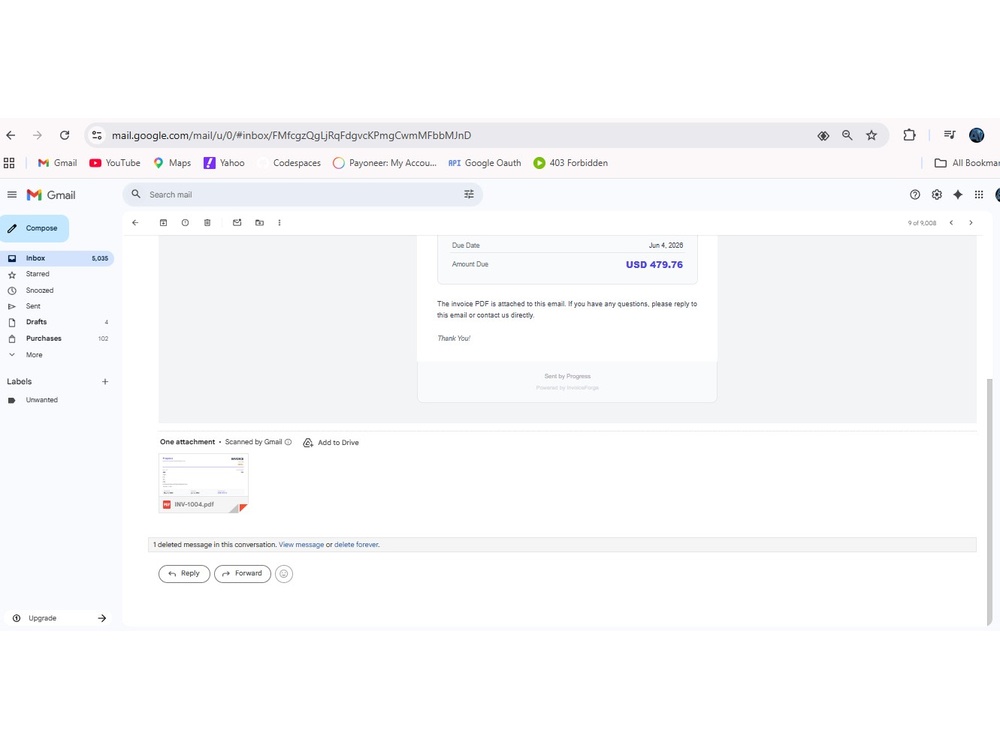Go to the older conversation

[971, 223]
